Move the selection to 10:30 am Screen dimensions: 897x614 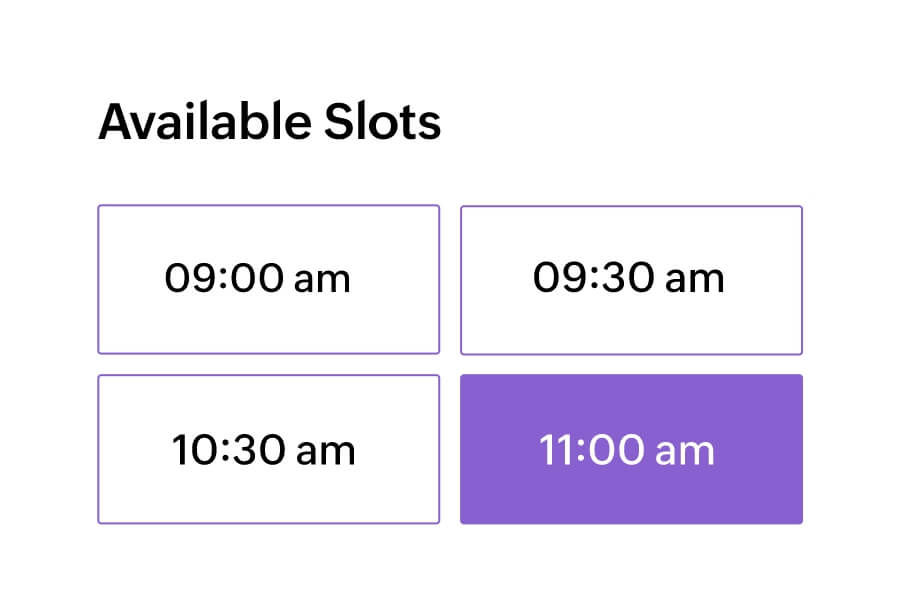coord(268,449)
